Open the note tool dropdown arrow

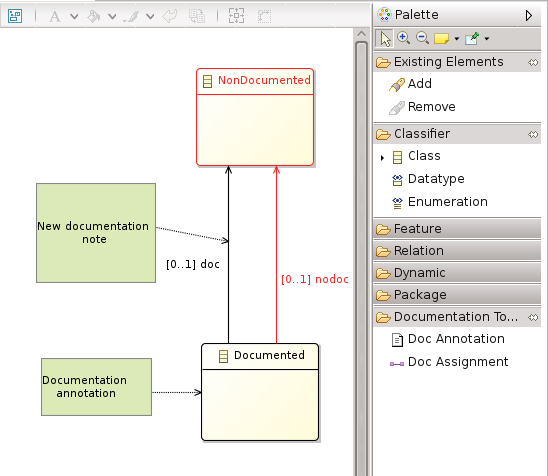[x=456, y=39]
